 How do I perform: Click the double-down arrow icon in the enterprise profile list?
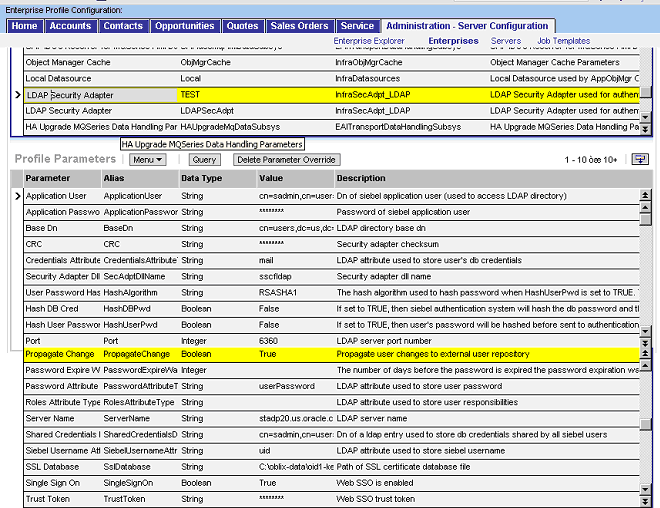pos(645,128)
